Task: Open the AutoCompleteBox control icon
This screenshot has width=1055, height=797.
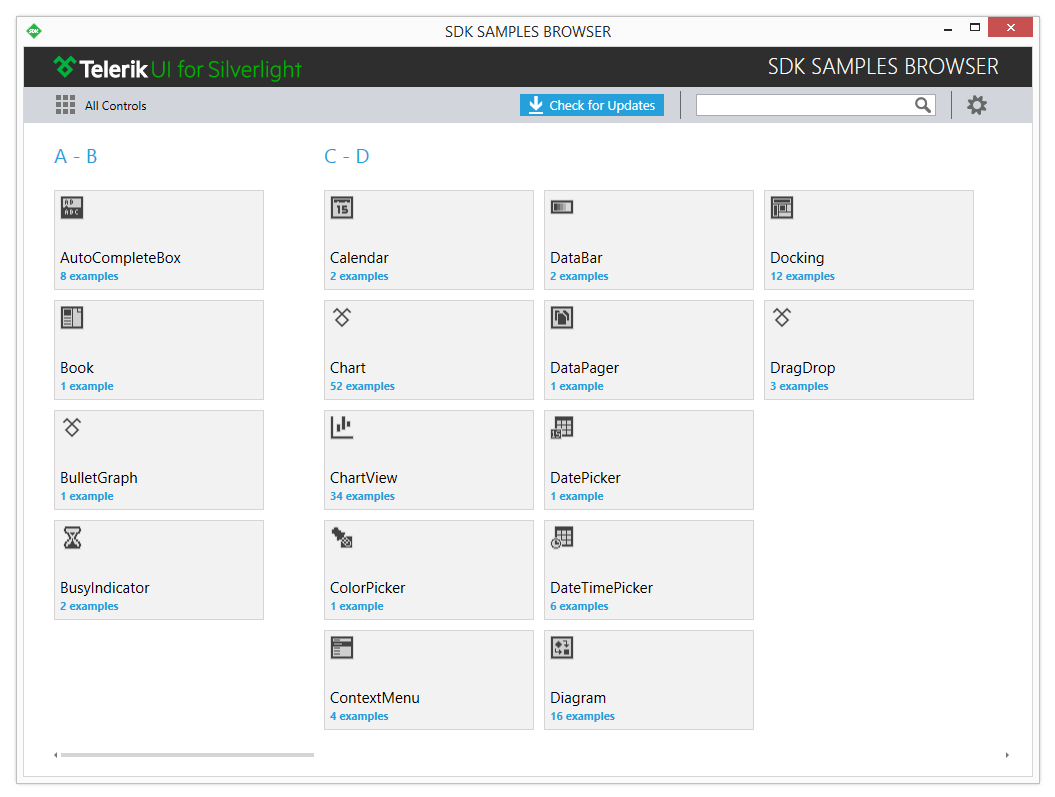Action: [72, 207]
